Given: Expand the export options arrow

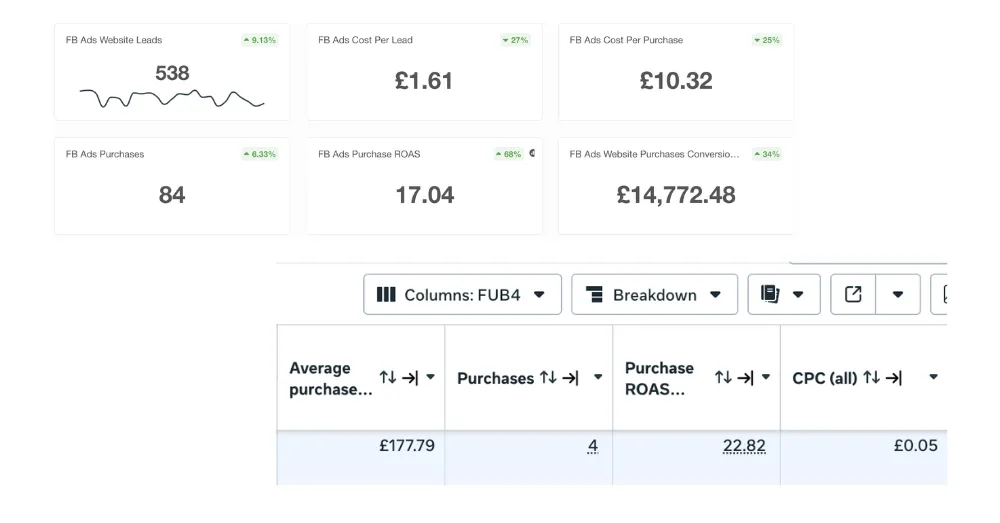Looking at the screenshot, I should tap(898, 295).
